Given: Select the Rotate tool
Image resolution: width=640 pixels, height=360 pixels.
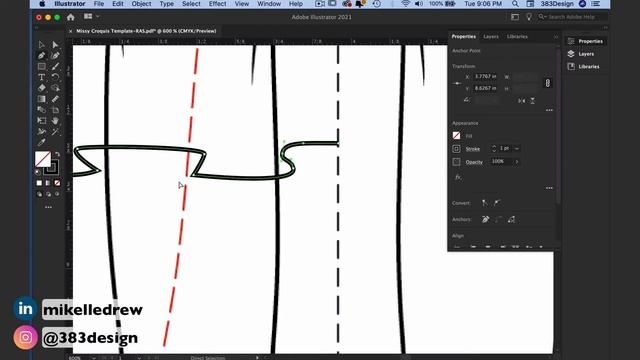Looking at the screenshot, I should (56, 77).
